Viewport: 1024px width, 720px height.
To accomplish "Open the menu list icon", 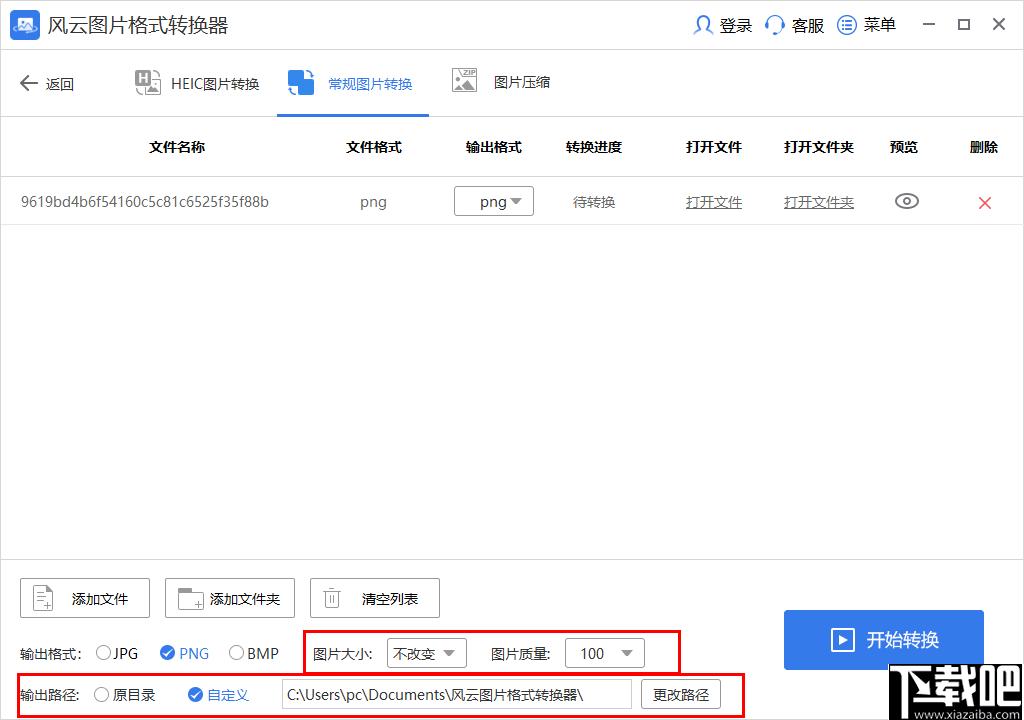I will tap(846, 25).
